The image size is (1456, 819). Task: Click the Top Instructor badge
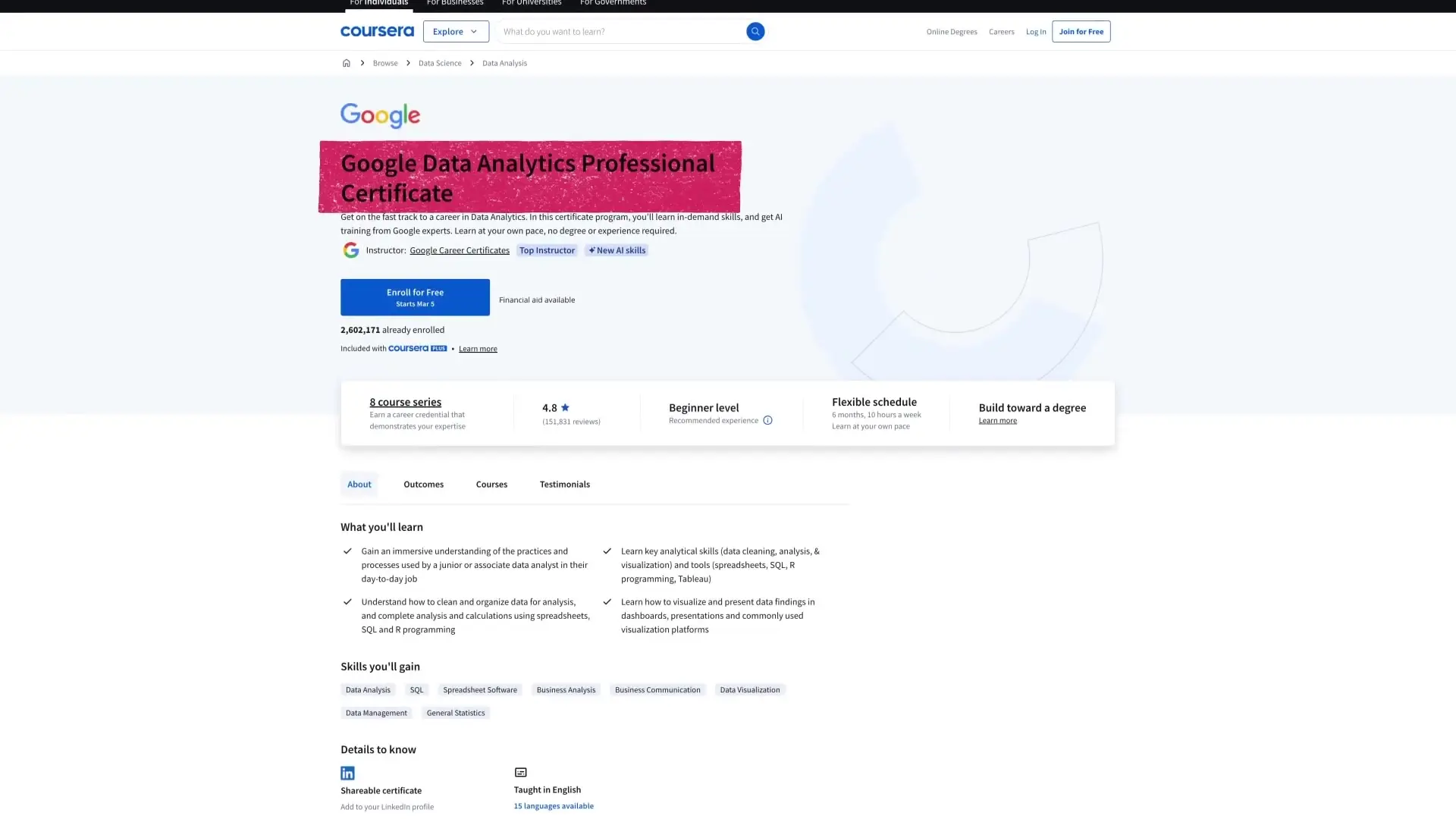(547, 250)
